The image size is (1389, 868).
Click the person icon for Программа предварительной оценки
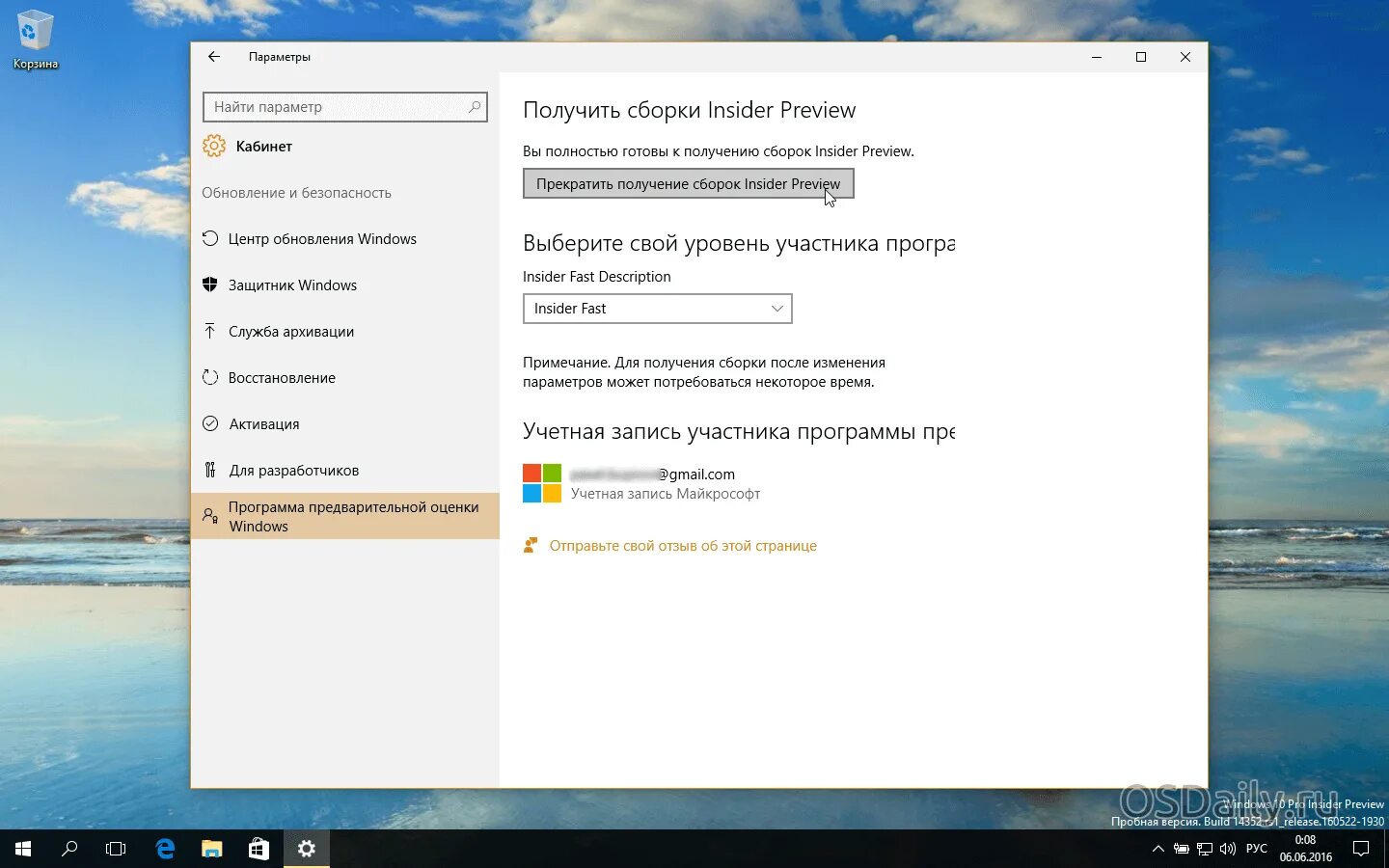point(210,516)
